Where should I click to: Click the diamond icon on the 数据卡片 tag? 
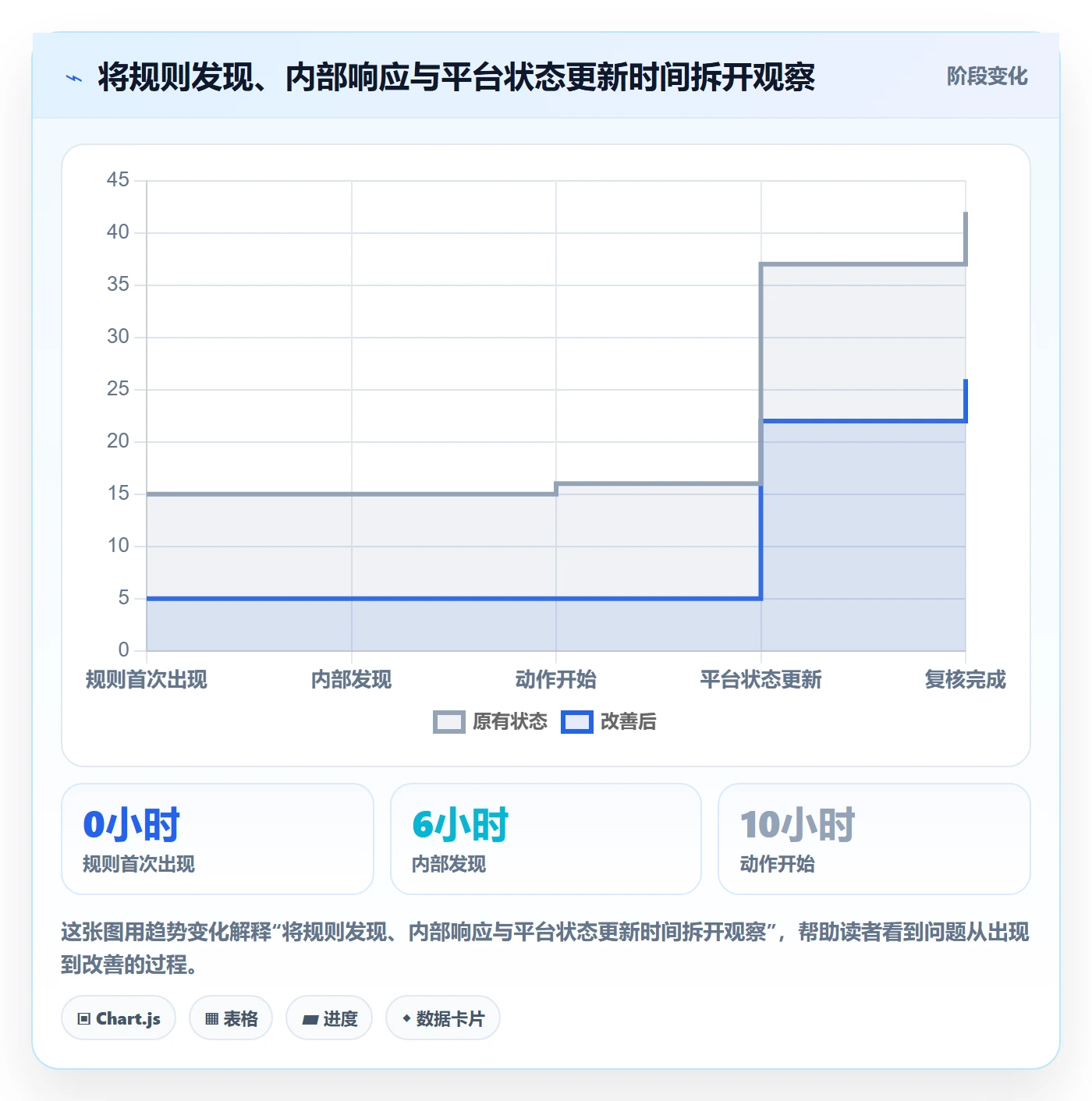pyautogui.click(x=406, y=1018)
